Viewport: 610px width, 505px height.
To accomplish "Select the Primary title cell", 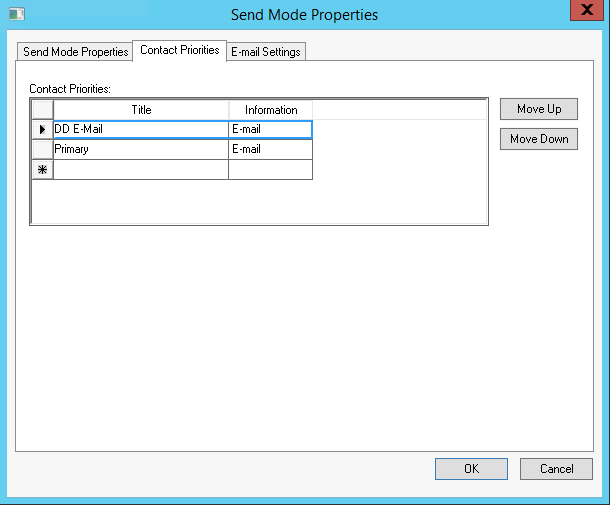I will [x=141, y=149].
